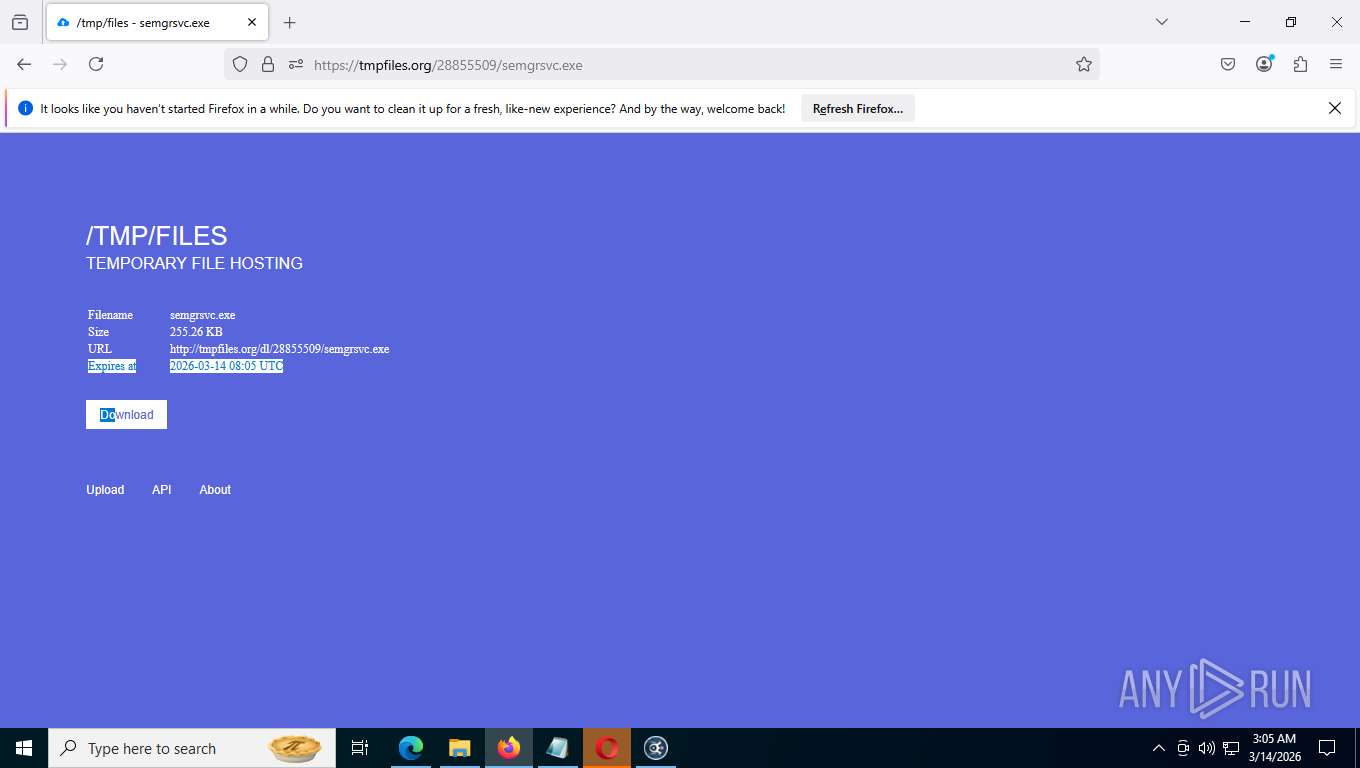Click the size value 255.26 KB
This screenshot has width=1360, height=768.
point(196,332)
